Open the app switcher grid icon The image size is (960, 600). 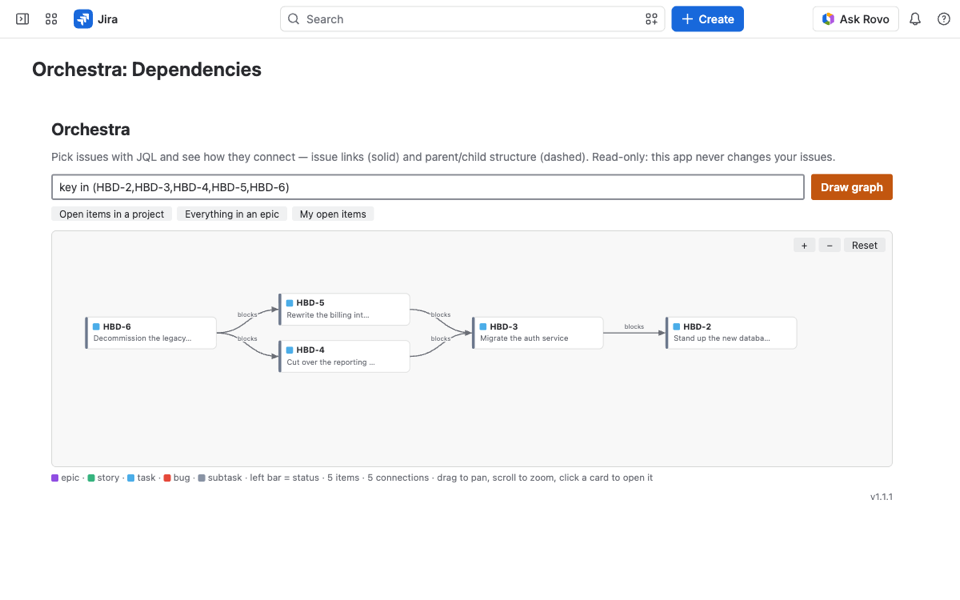click(x=51, y=19)
